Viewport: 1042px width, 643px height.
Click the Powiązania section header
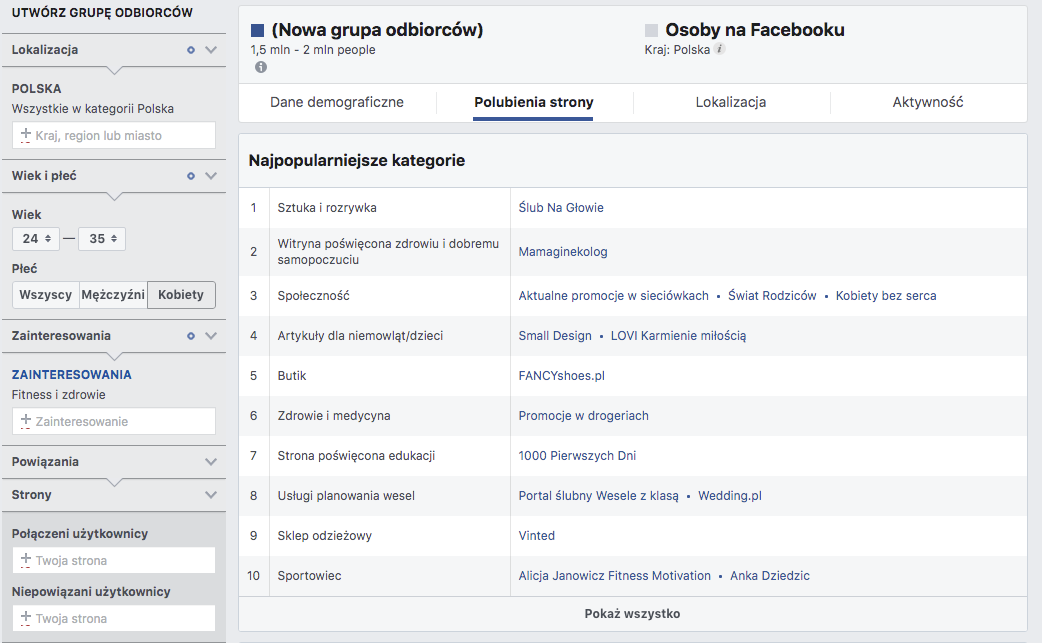[114, 462]
